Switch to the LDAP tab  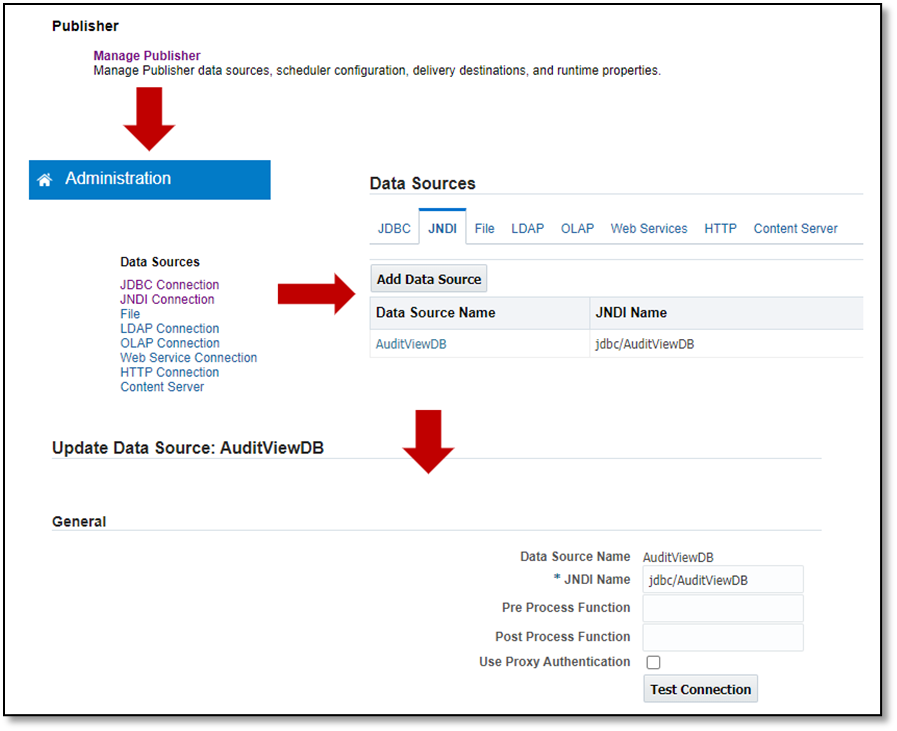click(x=528, y=228)
